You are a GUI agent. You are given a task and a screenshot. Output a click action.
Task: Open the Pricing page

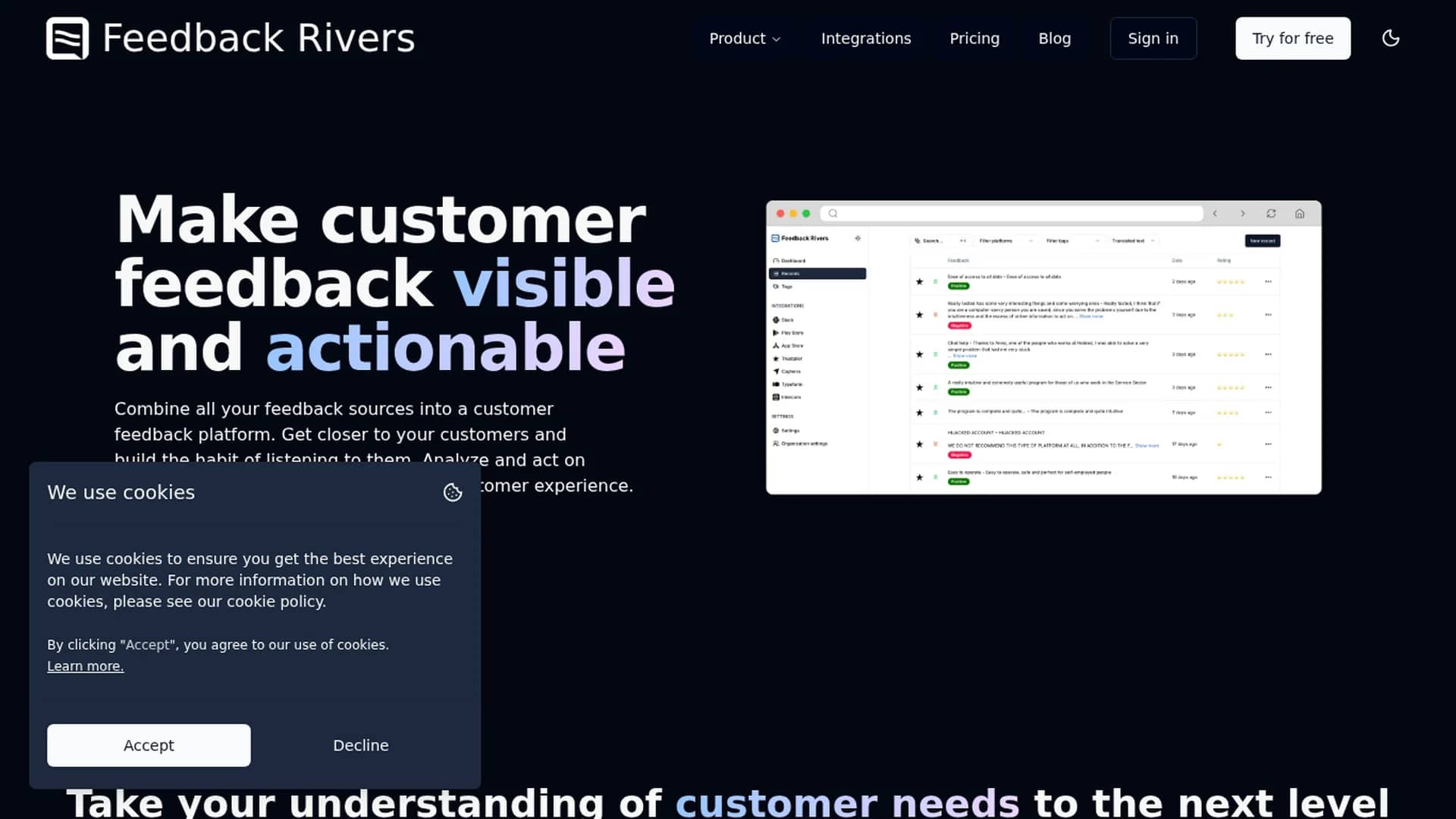coord(974,38)
